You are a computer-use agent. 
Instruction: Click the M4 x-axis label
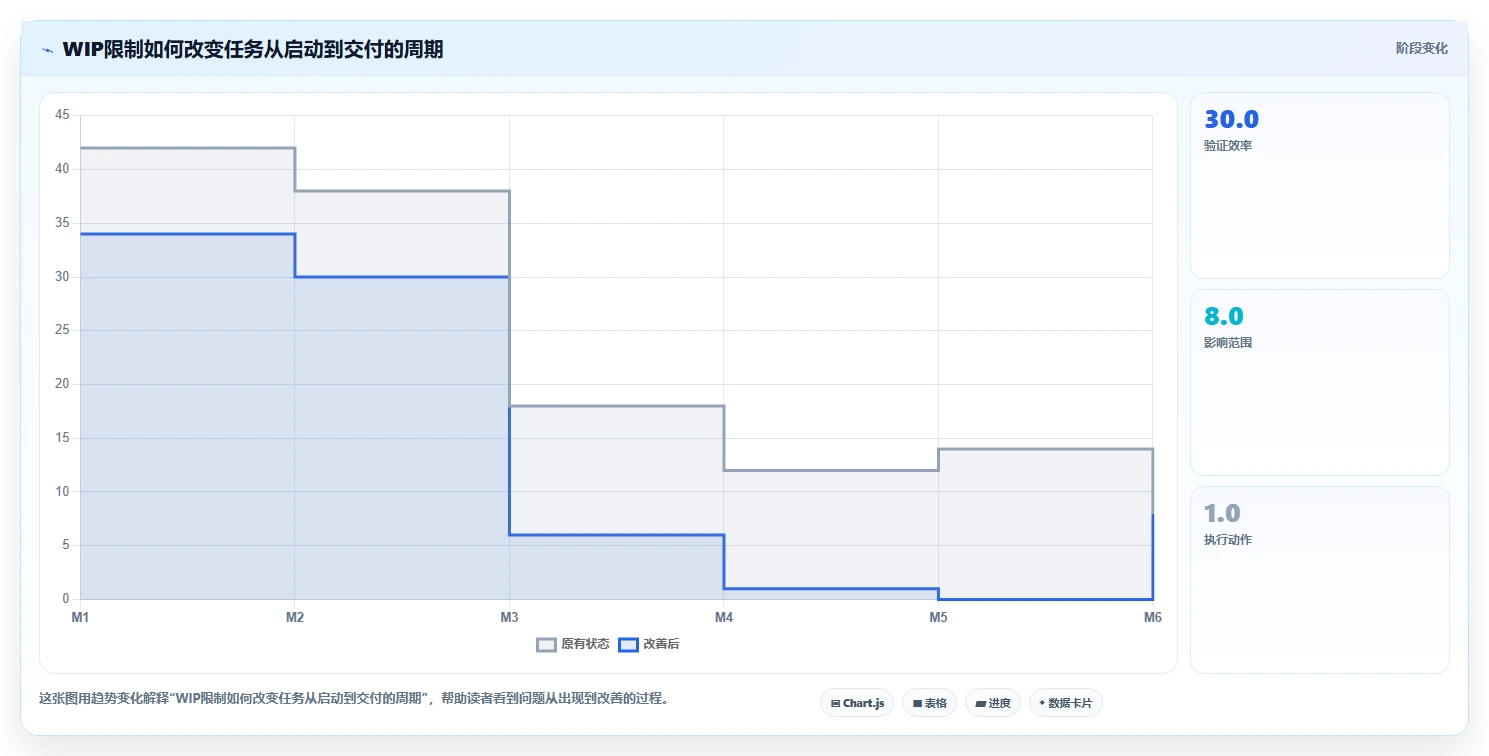tap(723, 618)
